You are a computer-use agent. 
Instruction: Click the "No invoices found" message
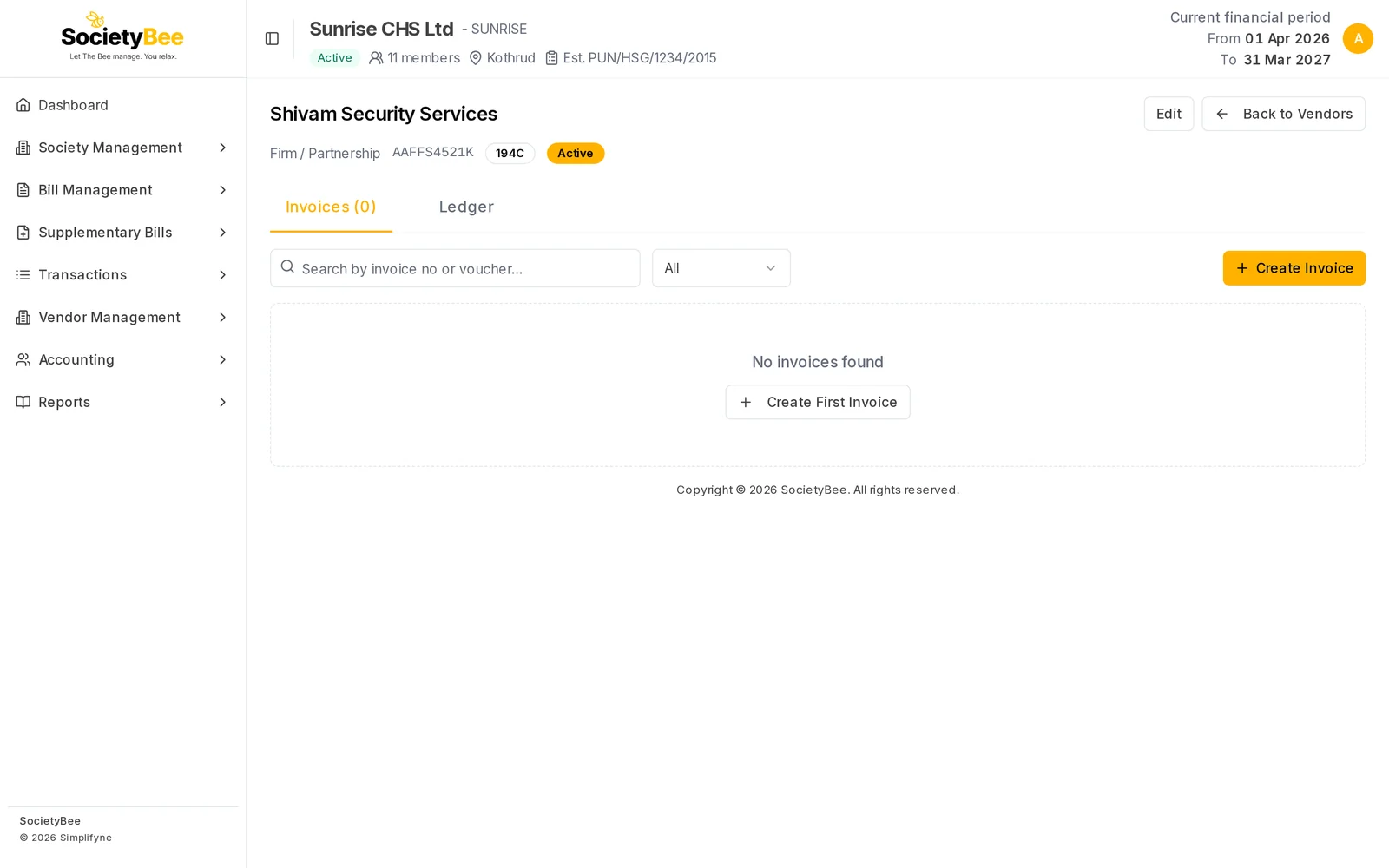tap(818, 362)
